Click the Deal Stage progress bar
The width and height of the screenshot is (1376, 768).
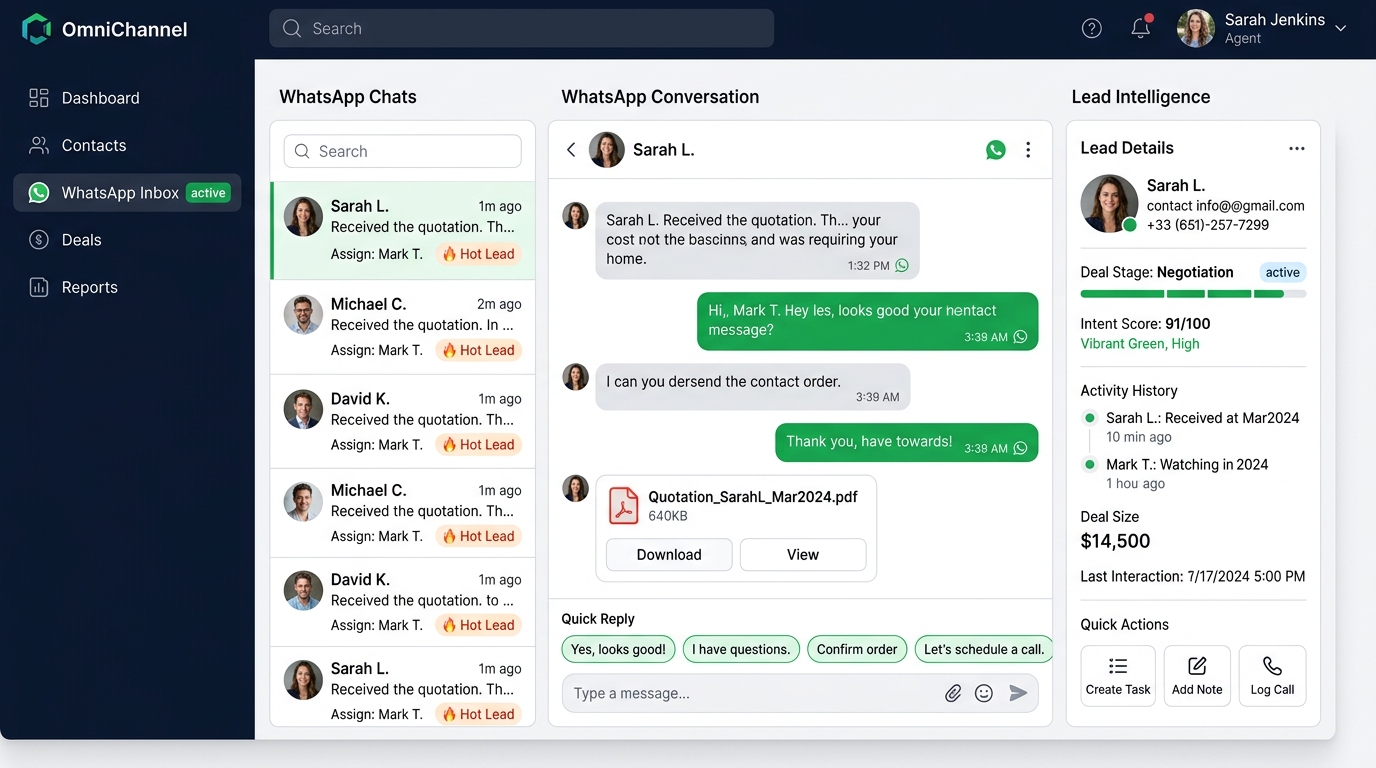pos(1193,294)
